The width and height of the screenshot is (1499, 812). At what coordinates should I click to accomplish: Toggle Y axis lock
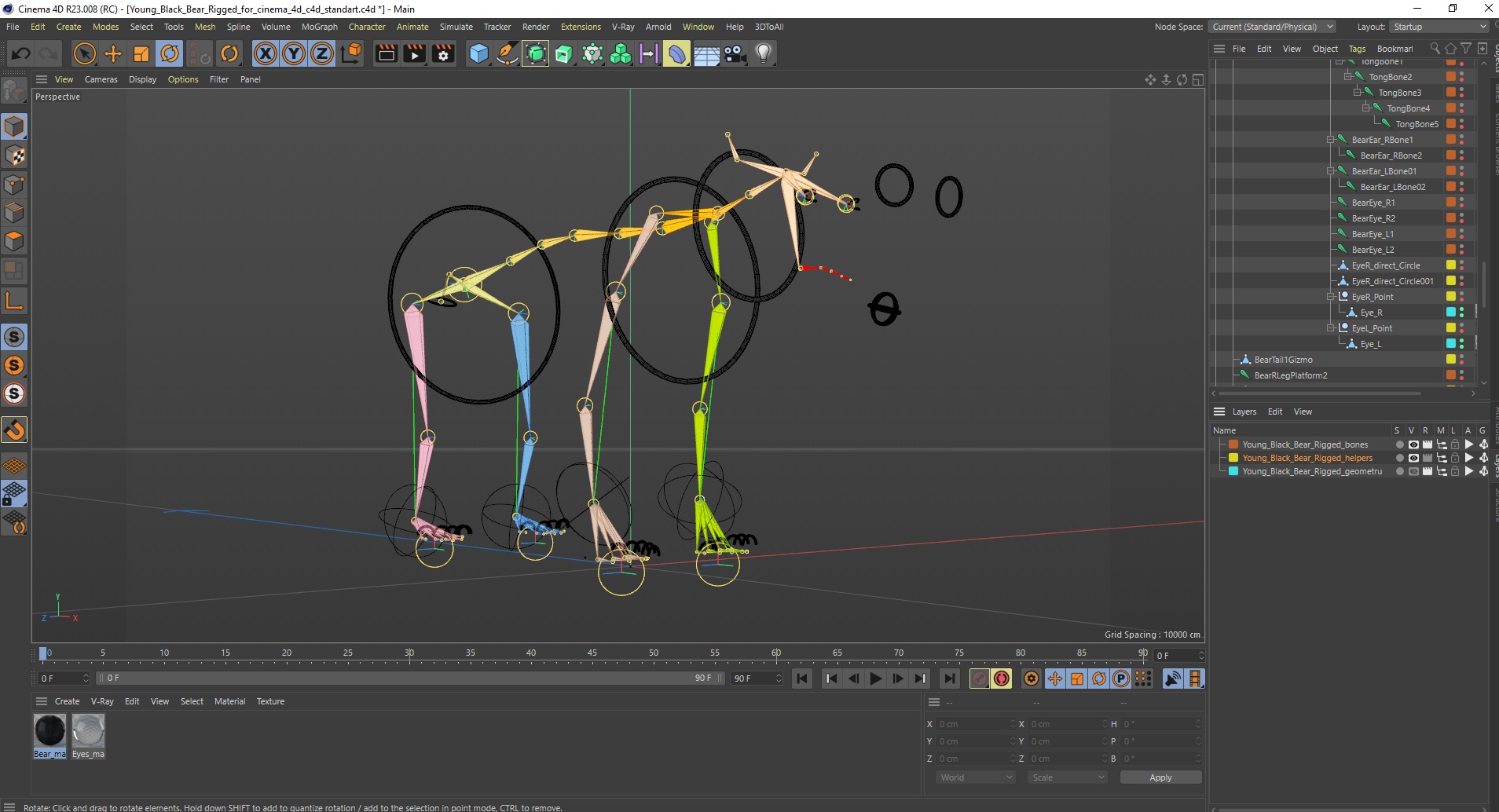click(x=294, y=53)
